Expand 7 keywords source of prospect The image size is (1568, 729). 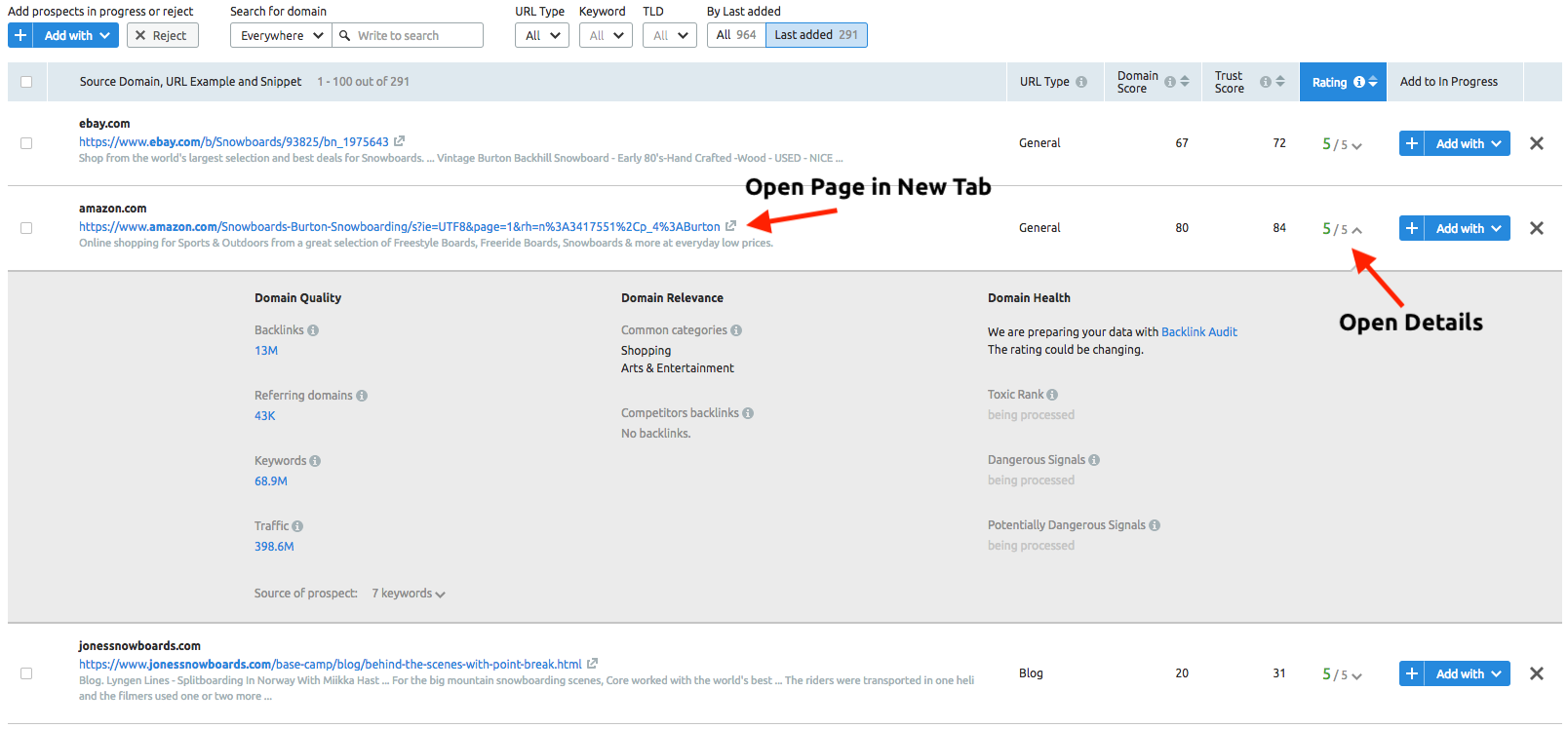[409, 594]
